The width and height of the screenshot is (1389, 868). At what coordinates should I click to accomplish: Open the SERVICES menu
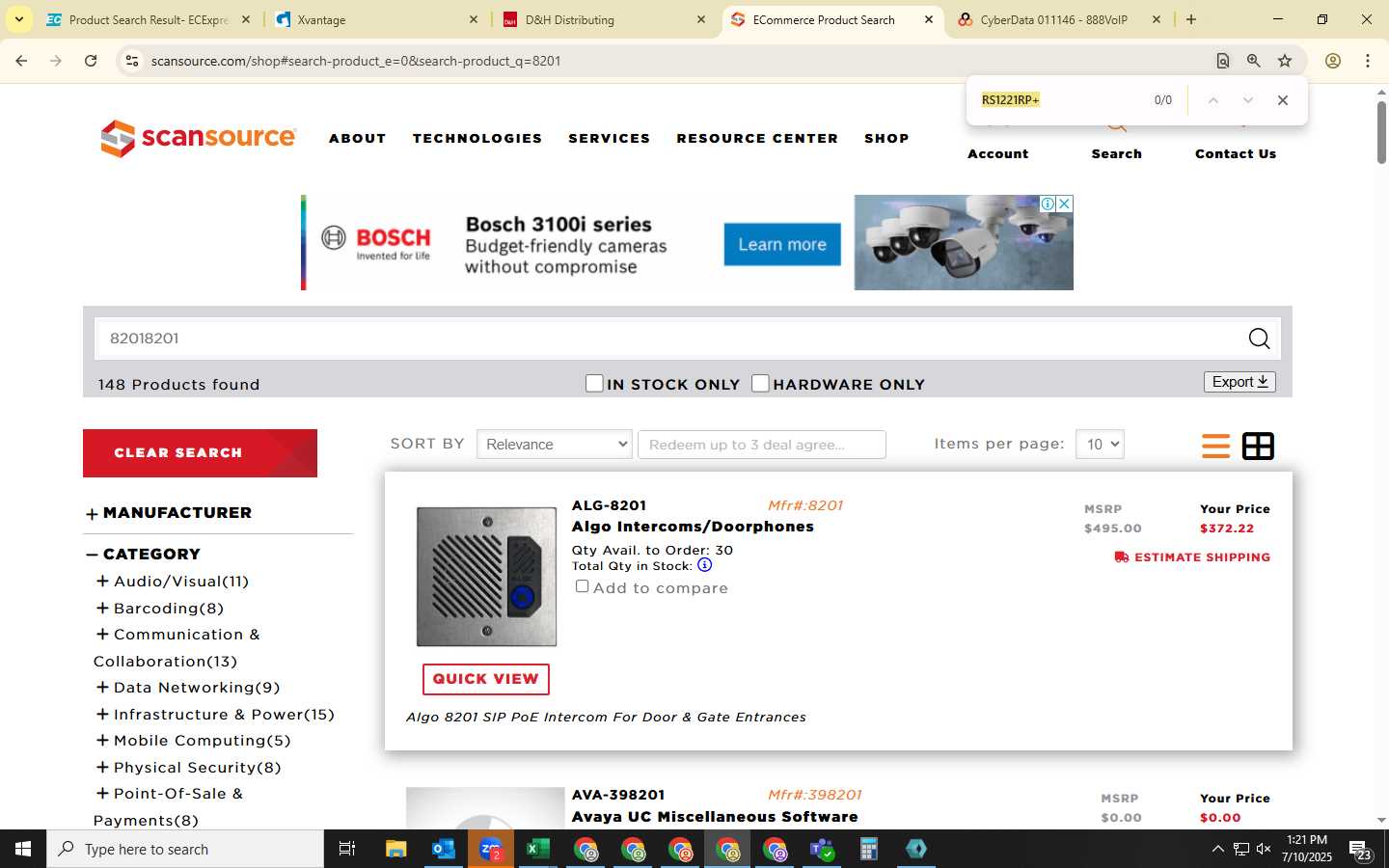pyautogui.click(x=610, y=138)
